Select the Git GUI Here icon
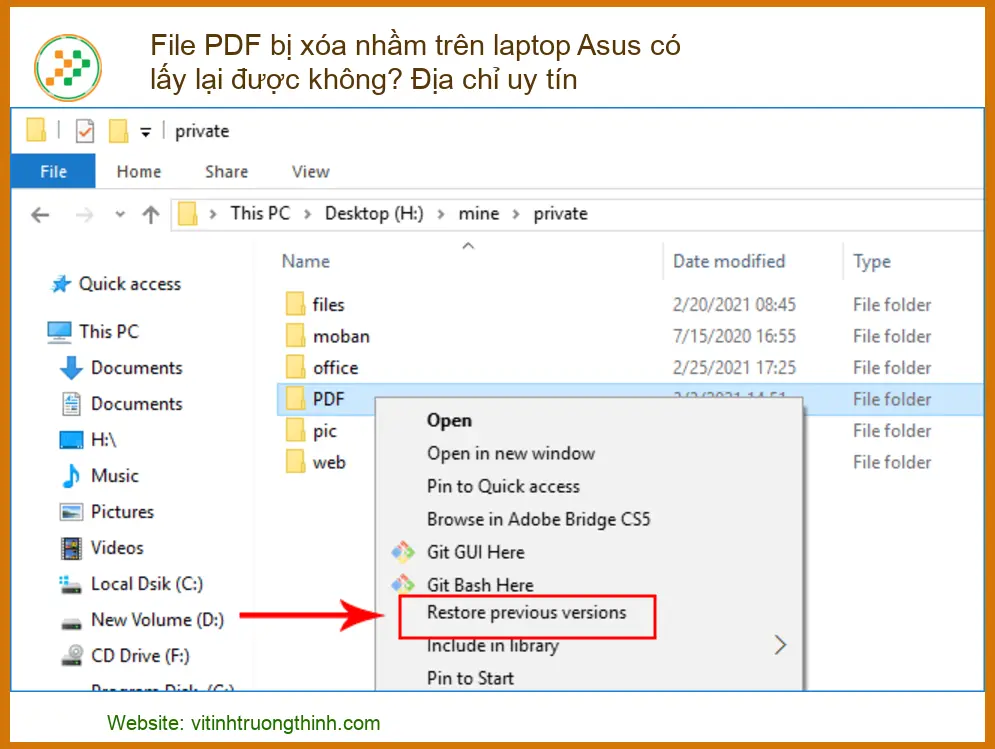This screenshot has width=995, height=749. [x=403, y=552]
